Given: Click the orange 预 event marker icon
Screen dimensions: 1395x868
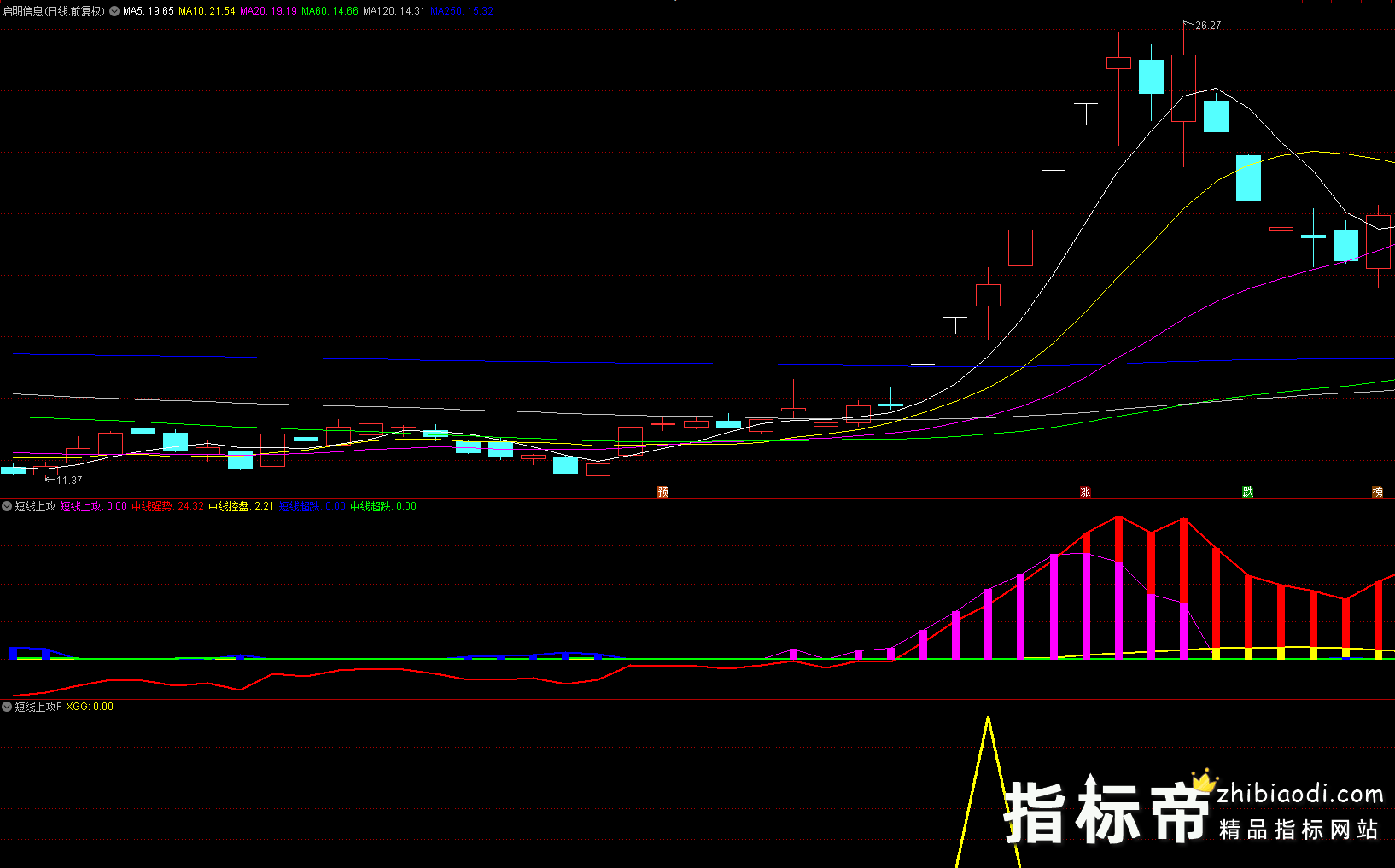Looking at the screenshot, I should tap(663, 492).
